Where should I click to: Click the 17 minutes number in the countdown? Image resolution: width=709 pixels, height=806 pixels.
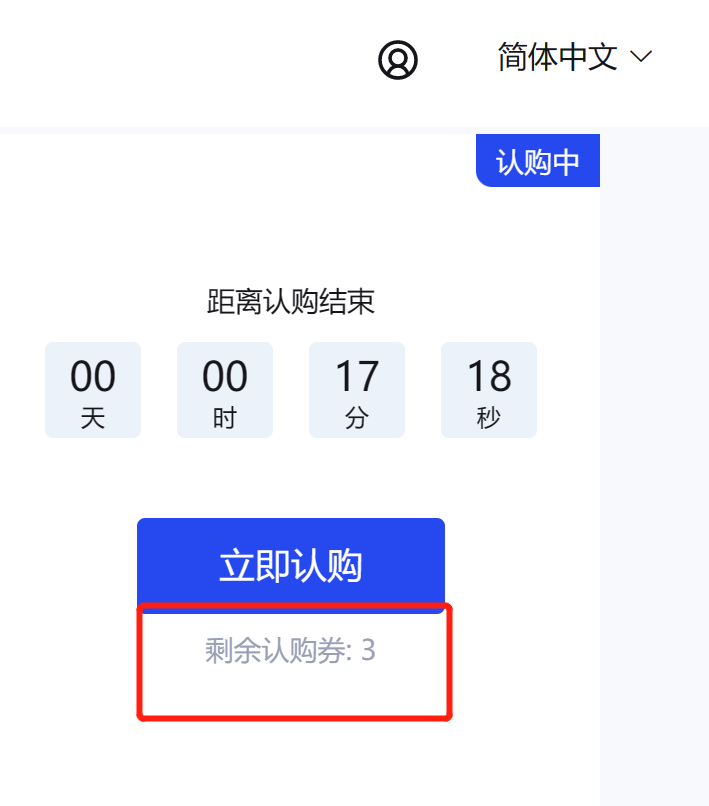pyautogui.click(x=357, y=376)
